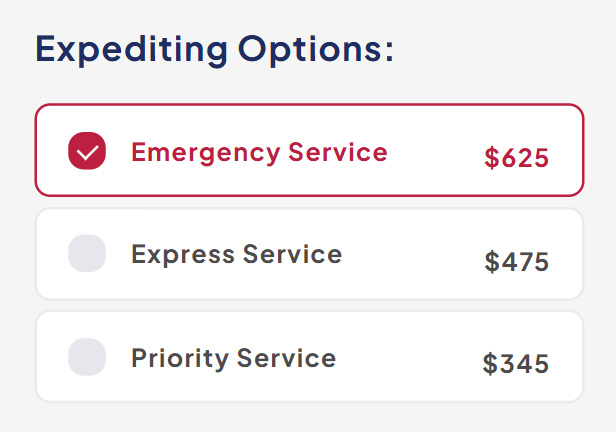Click the white checkmark icon in red box
Image resolution: width=616 pixels, height=432 pixels.
click(87, 152)
